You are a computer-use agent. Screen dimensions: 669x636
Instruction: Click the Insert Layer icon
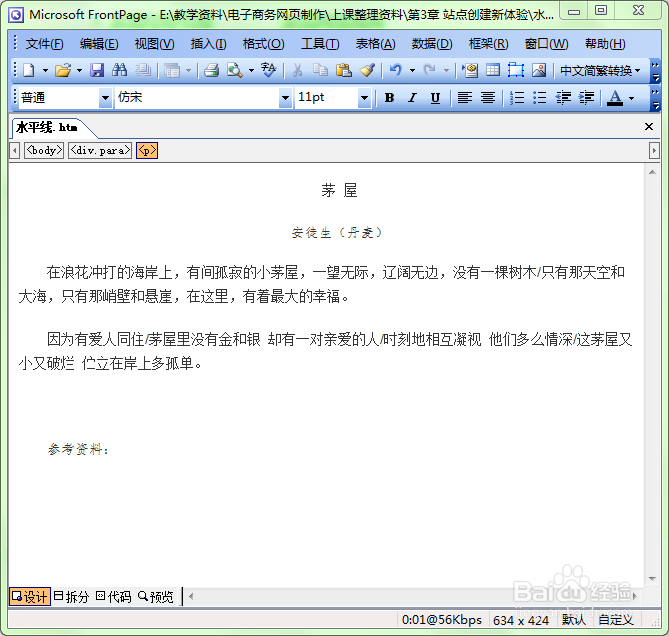[x=516, y=70]
